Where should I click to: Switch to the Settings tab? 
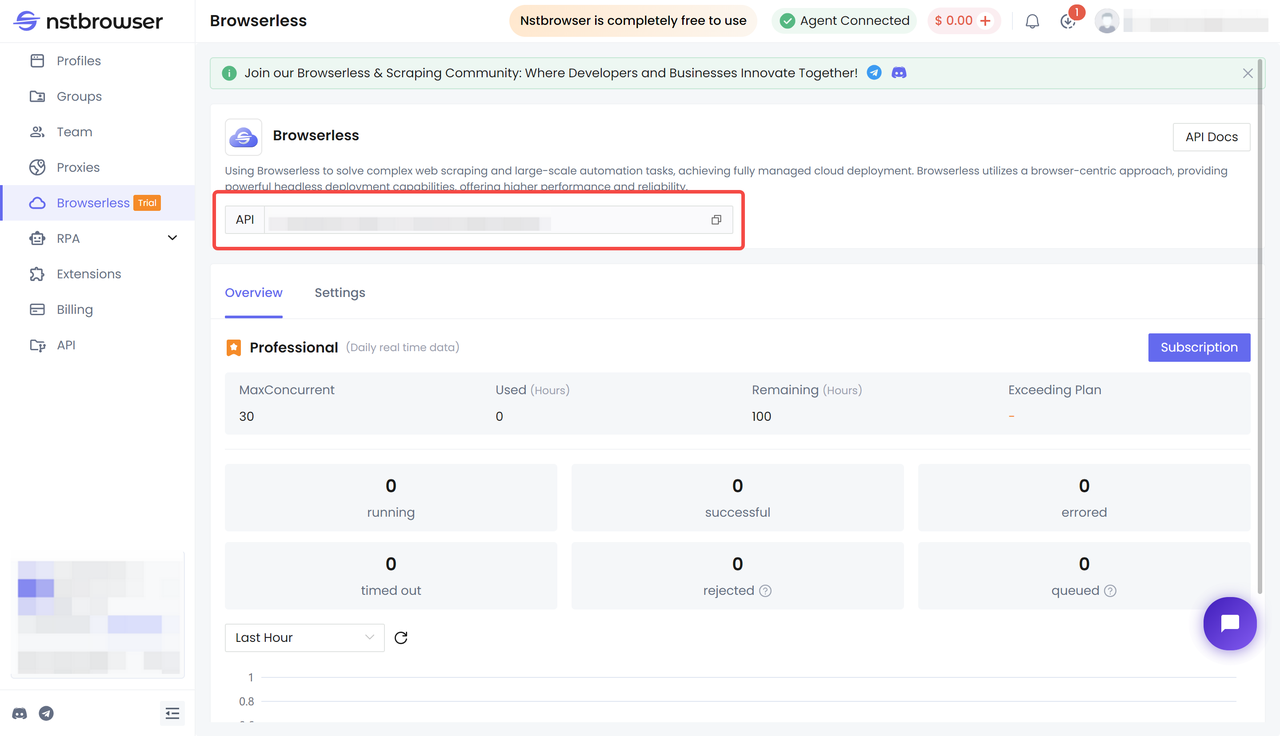[340, 293]
